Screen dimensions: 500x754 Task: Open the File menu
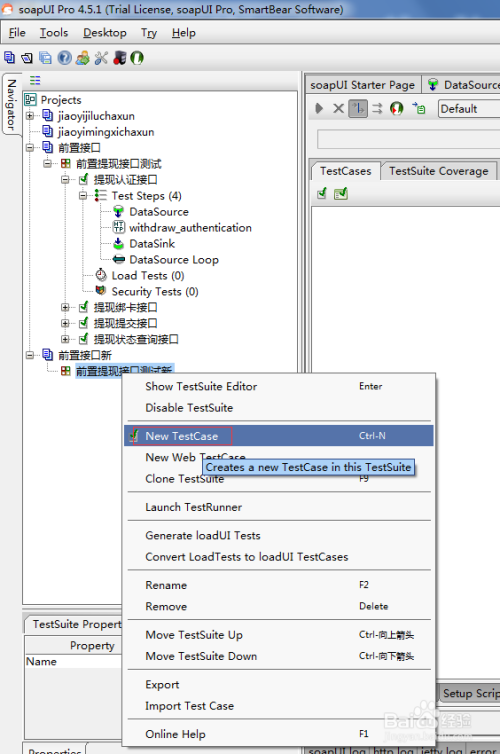[x=17, y=33]
